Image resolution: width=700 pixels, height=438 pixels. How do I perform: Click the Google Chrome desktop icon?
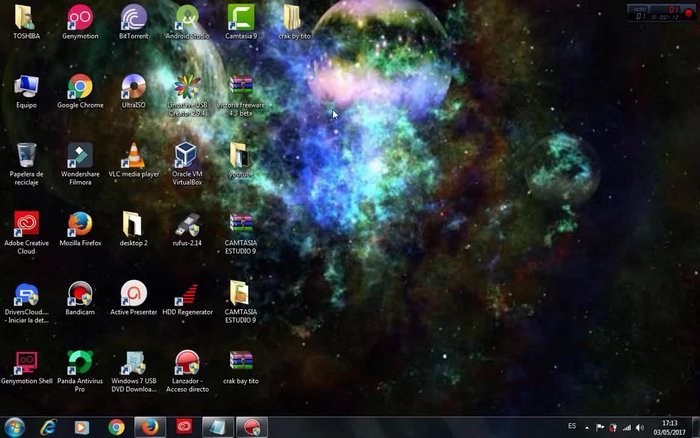tap(80, 87)
